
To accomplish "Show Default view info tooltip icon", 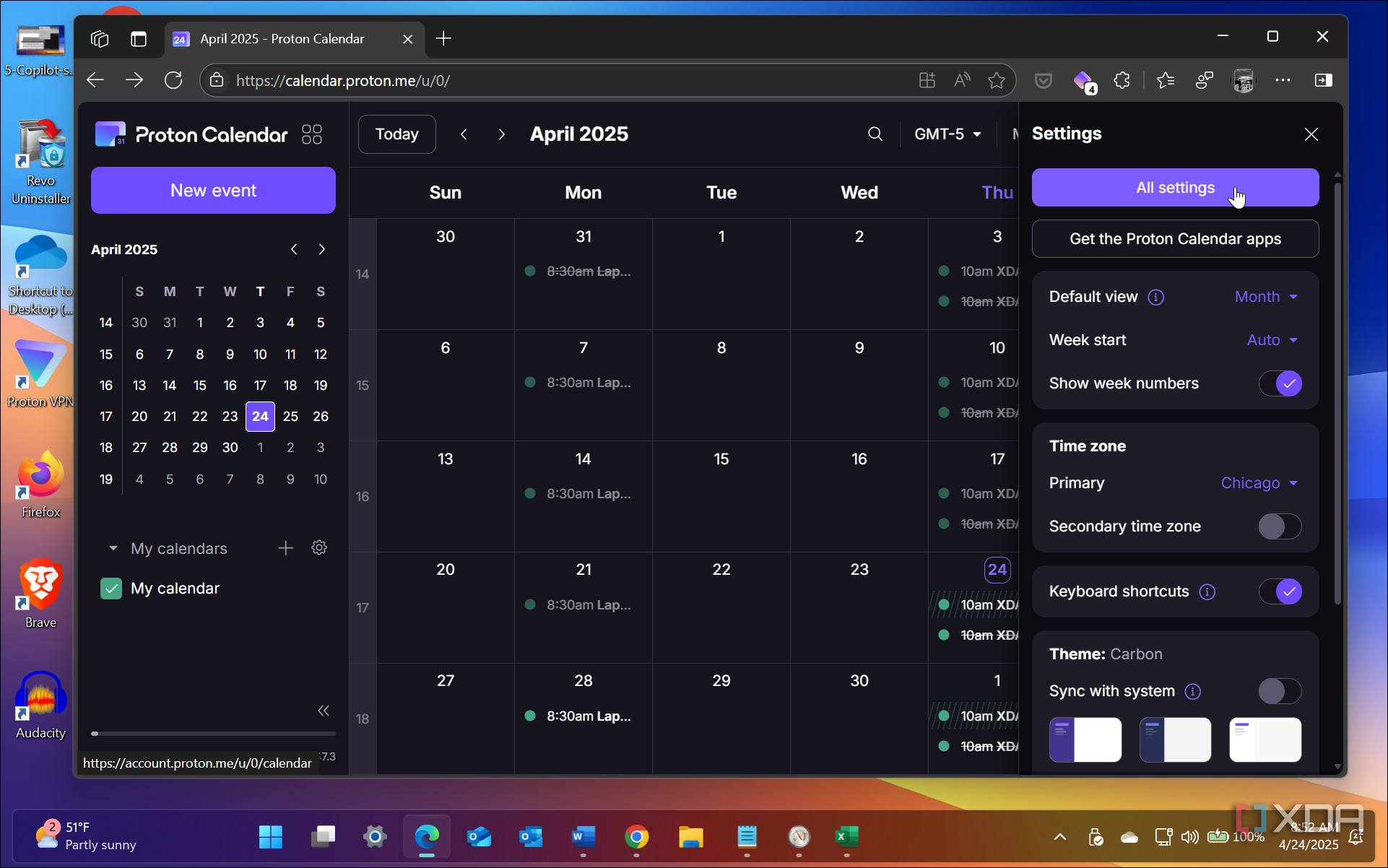I will (1156, 297).
